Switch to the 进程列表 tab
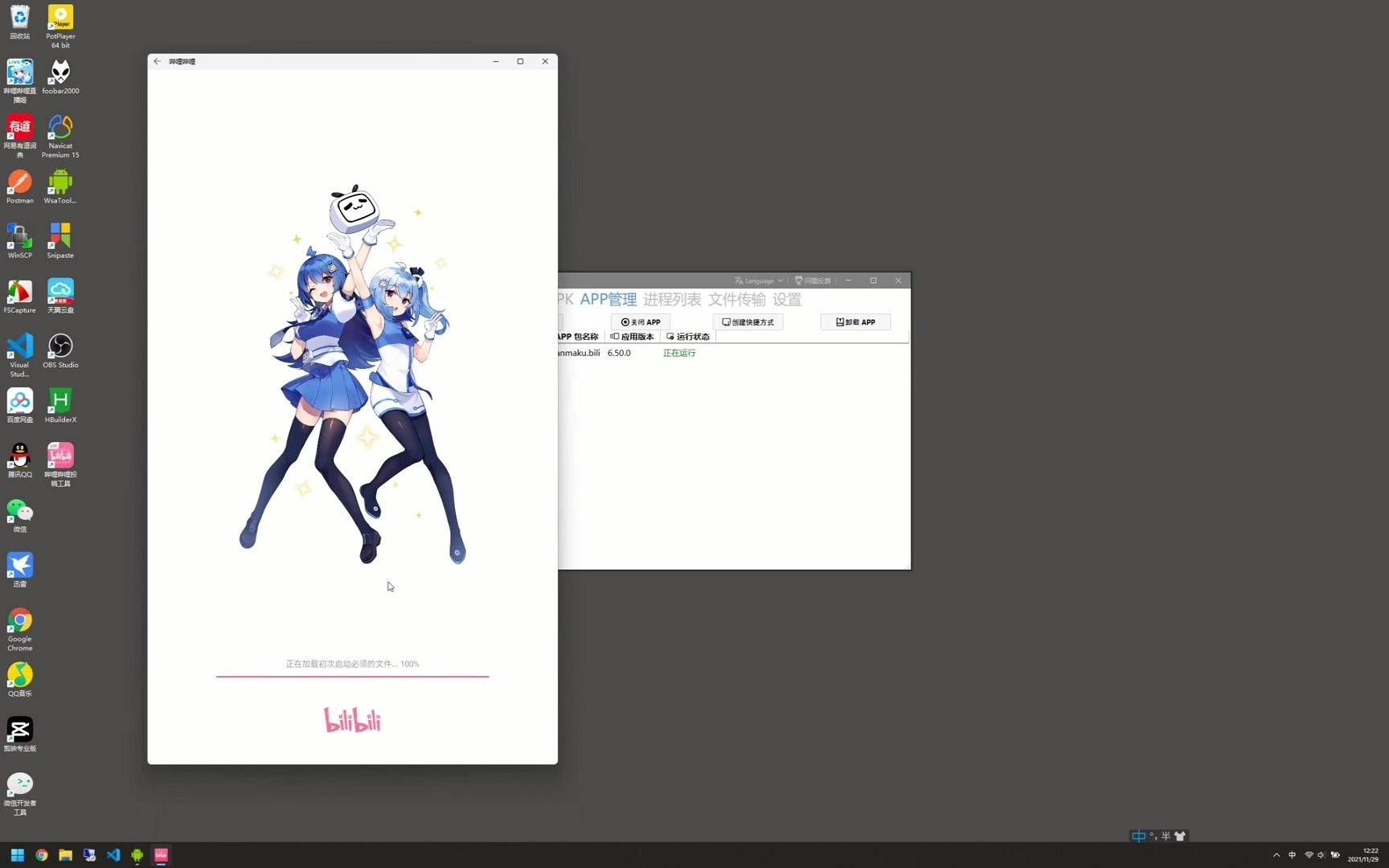 point(672,300)
